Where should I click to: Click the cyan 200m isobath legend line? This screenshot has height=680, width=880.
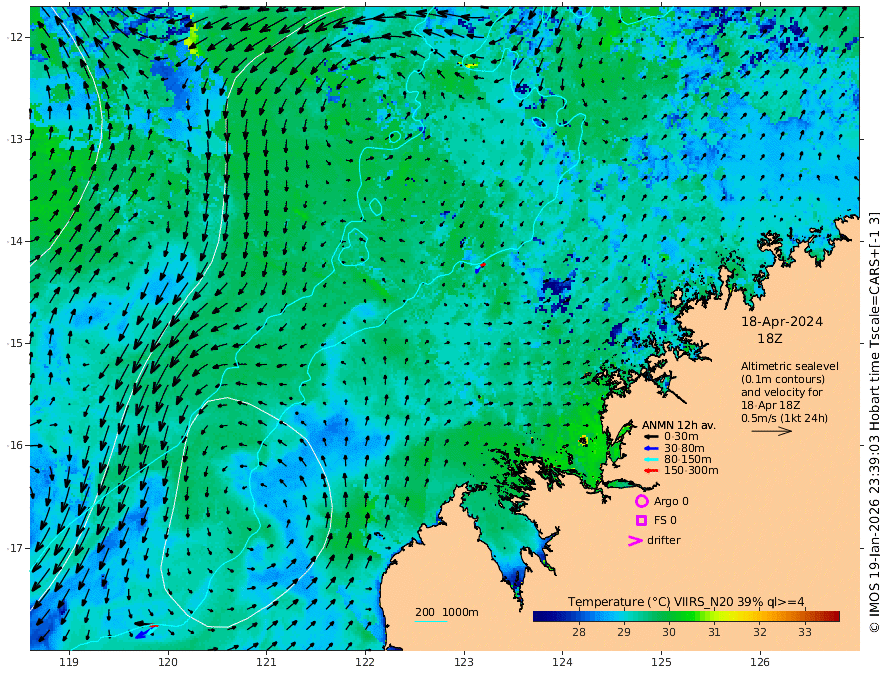[x=430, y=621]
